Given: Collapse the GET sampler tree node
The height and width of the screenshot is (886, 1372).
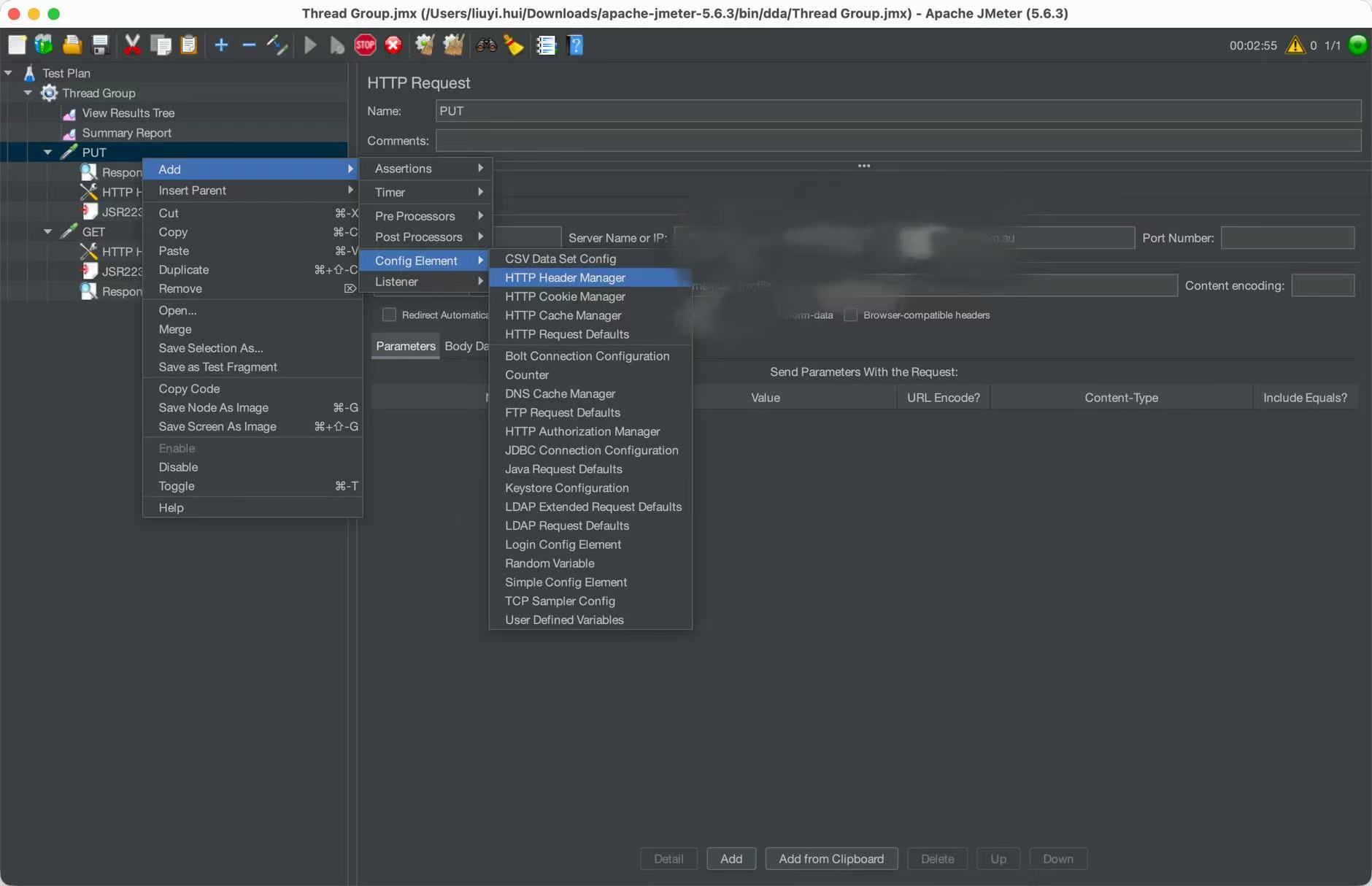Looking at the screenshot, I should pyautogui.click(x=47, y=231).
